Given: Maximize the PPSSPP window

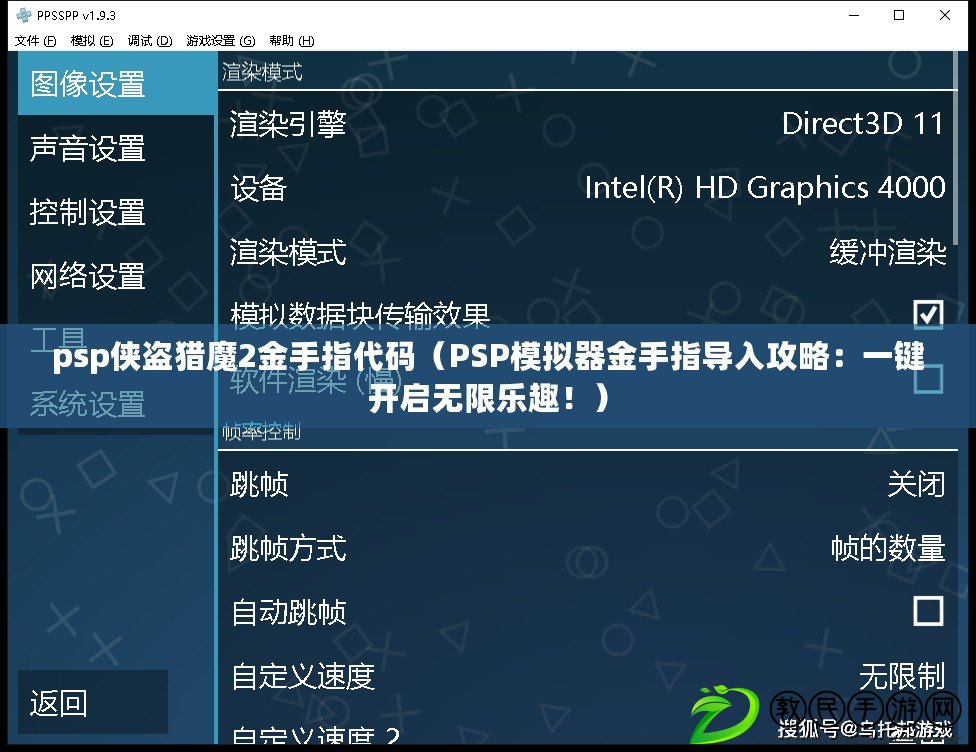Looking at the screenshot, I should coord(899,15).
